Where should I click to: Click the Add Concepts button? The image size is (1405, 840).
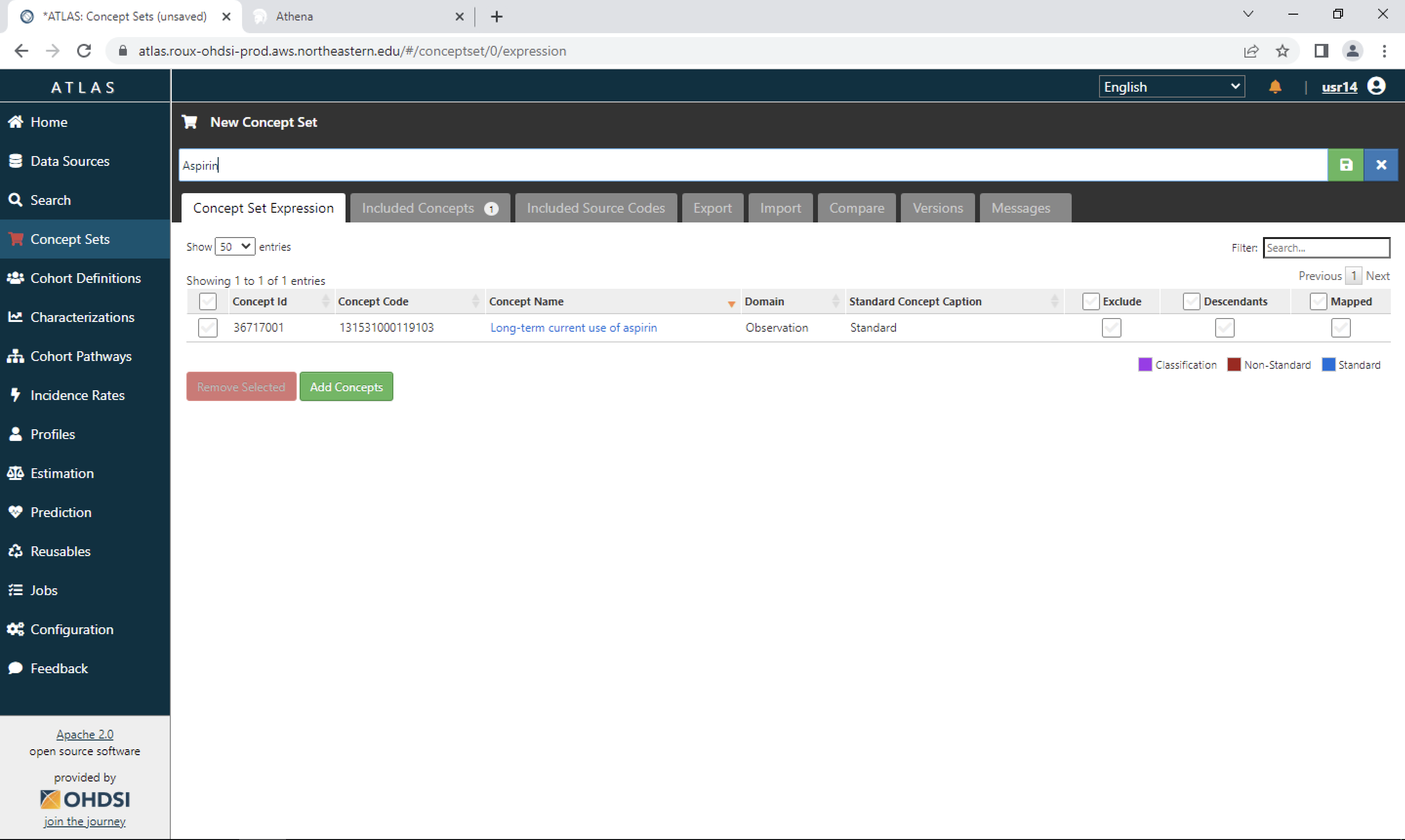click(346, 387)
